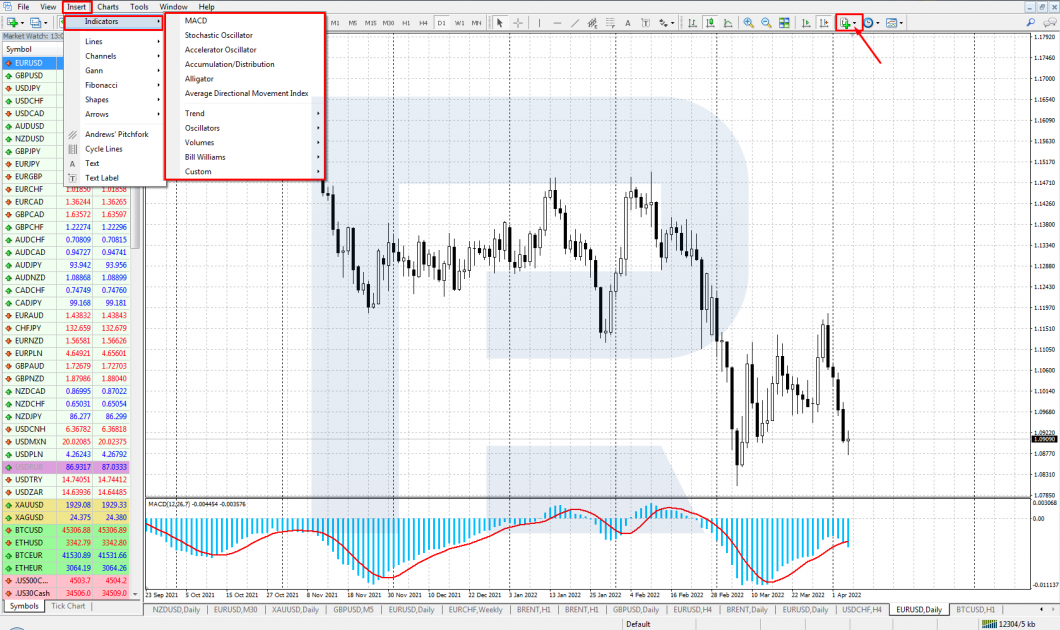Switch timeframe to H1

406,23
